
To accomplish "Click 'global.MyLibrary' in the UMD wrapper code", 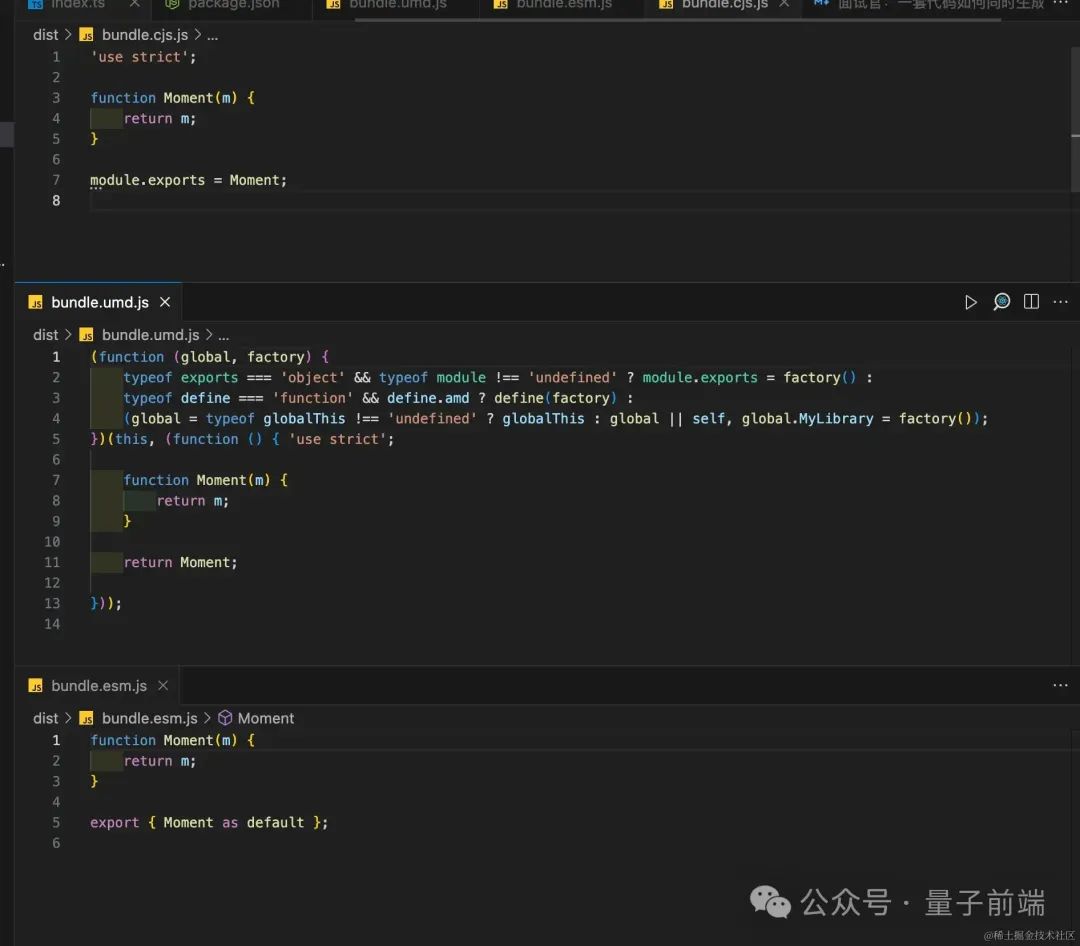I will tap(807, 419).
